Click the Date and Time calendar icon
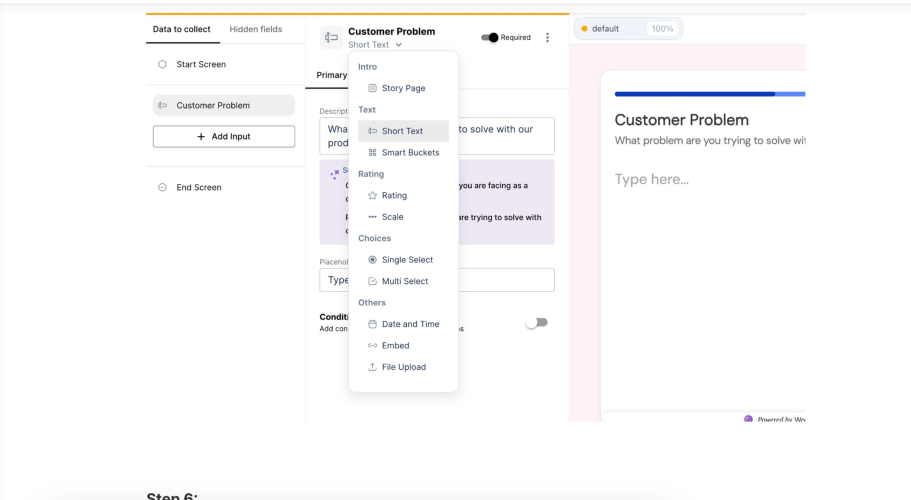 point(373,324)
